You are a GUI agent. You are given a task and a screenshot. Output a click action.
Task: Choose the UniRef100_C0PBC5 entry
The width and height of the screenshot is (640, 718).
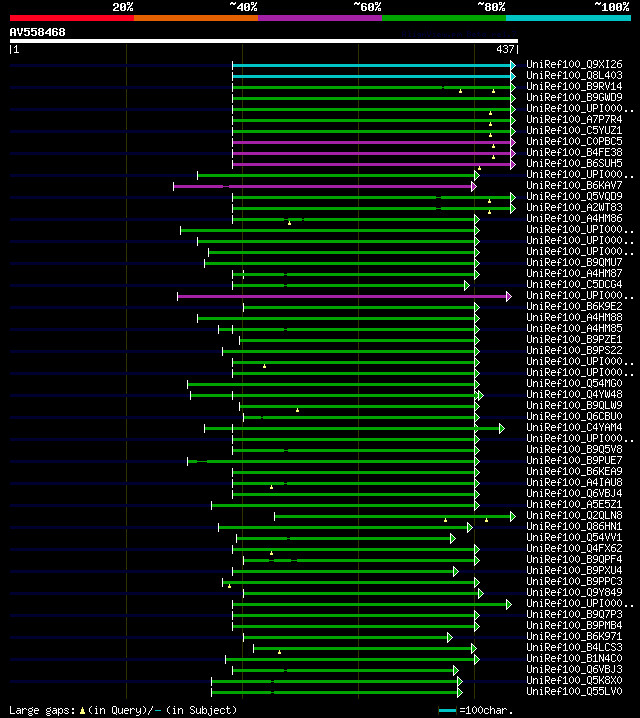click(x=574, y=141)
